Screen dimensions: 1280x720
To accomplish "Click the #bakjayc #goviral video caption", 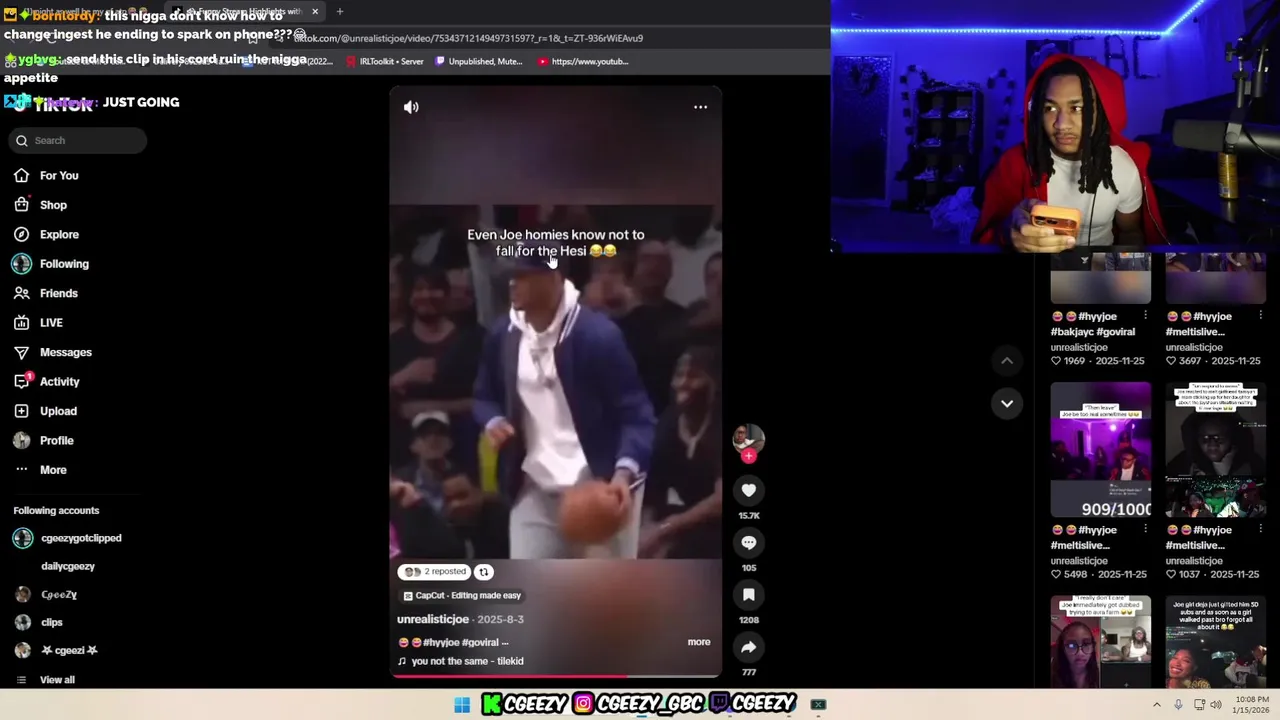I will (x=1093, y=324).
